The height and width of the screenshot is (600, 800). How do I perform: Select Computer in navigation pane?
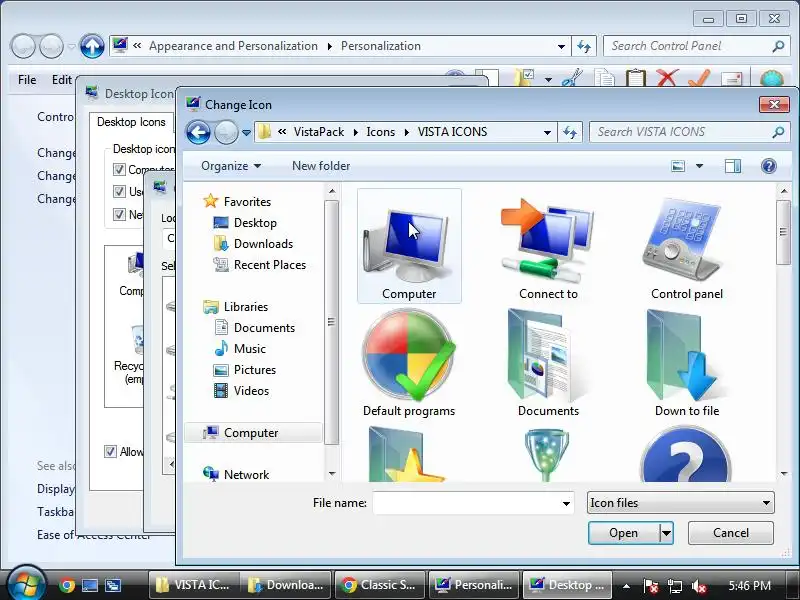[254, 433]
